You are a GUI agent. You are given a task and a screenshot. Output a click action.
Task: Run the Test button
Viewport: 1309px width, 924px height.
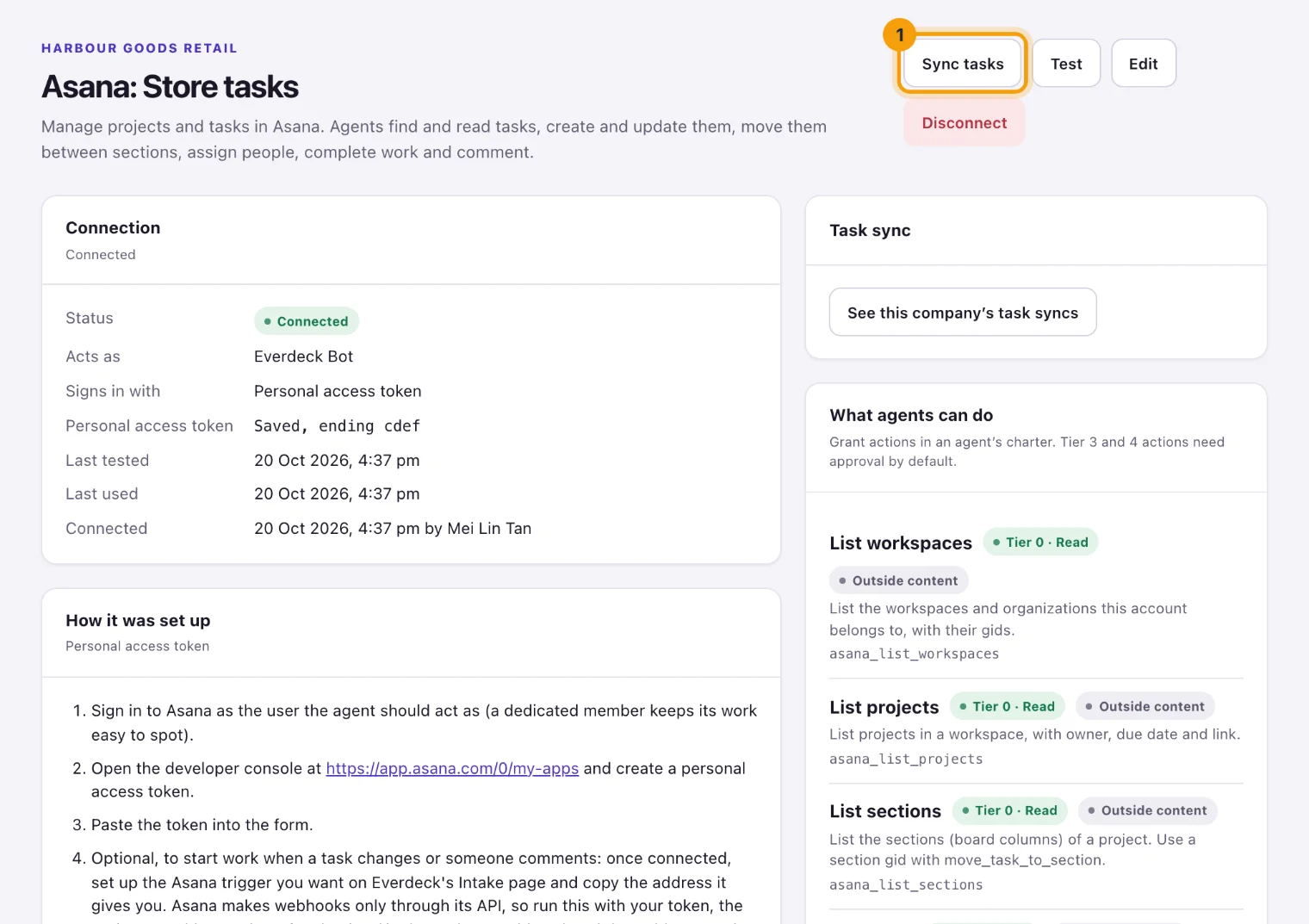[1066, 64]
